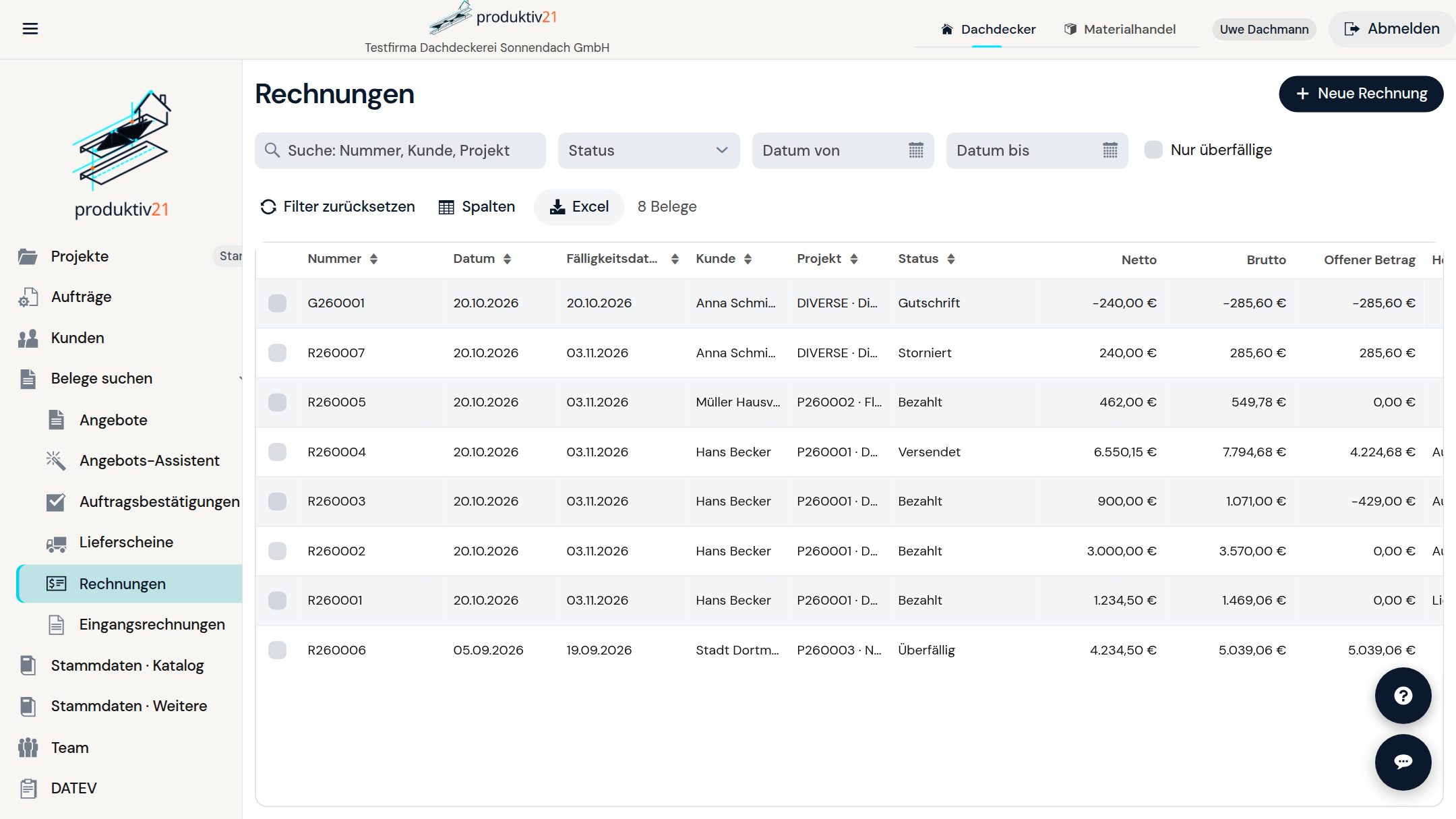Screen dimensions: 1456x819
Task: Open the hamburger menu icon
Action: click(x=30, y=28)
